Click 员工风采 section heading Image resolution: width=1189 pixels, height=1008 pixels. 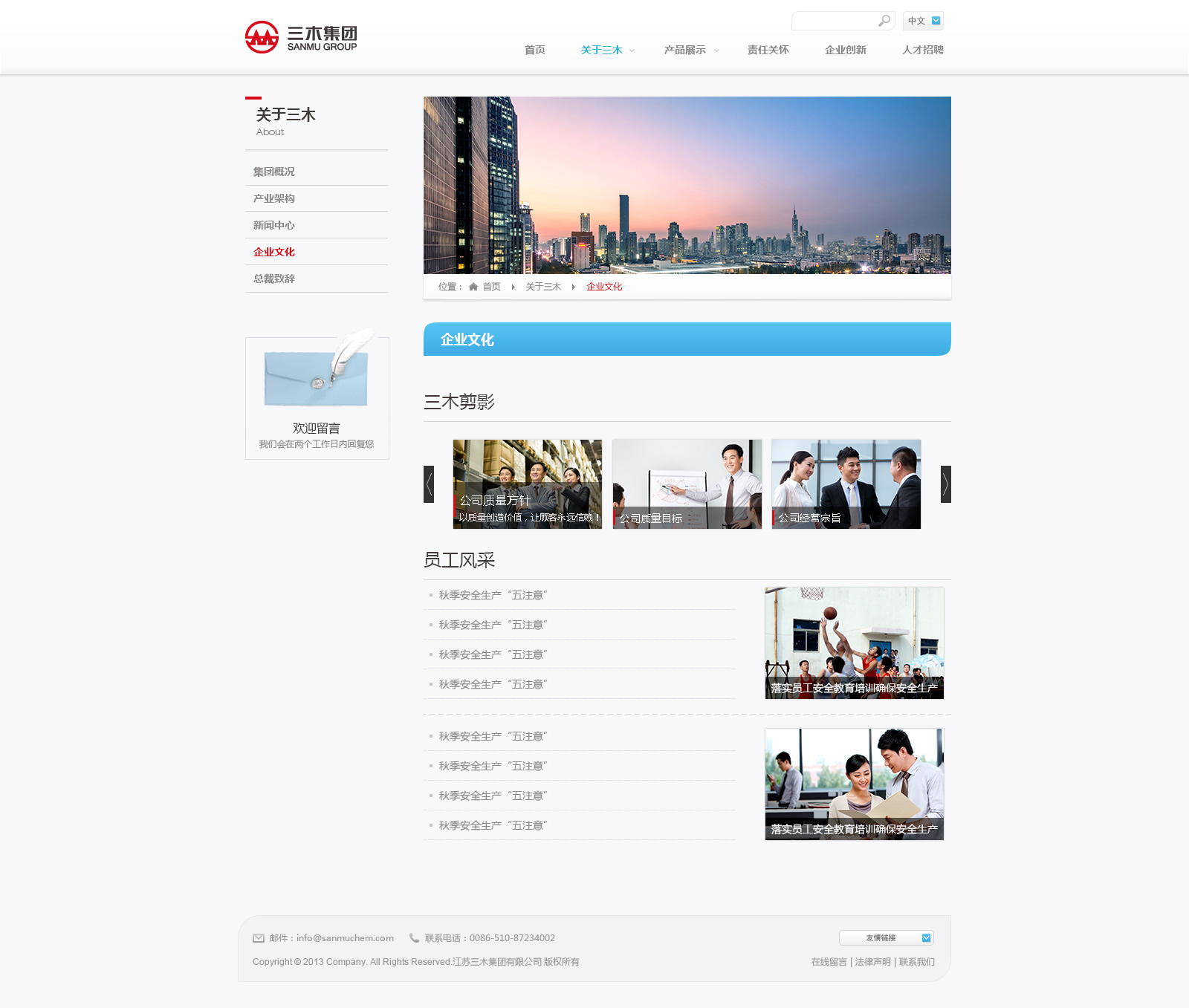tap(459, 560)
